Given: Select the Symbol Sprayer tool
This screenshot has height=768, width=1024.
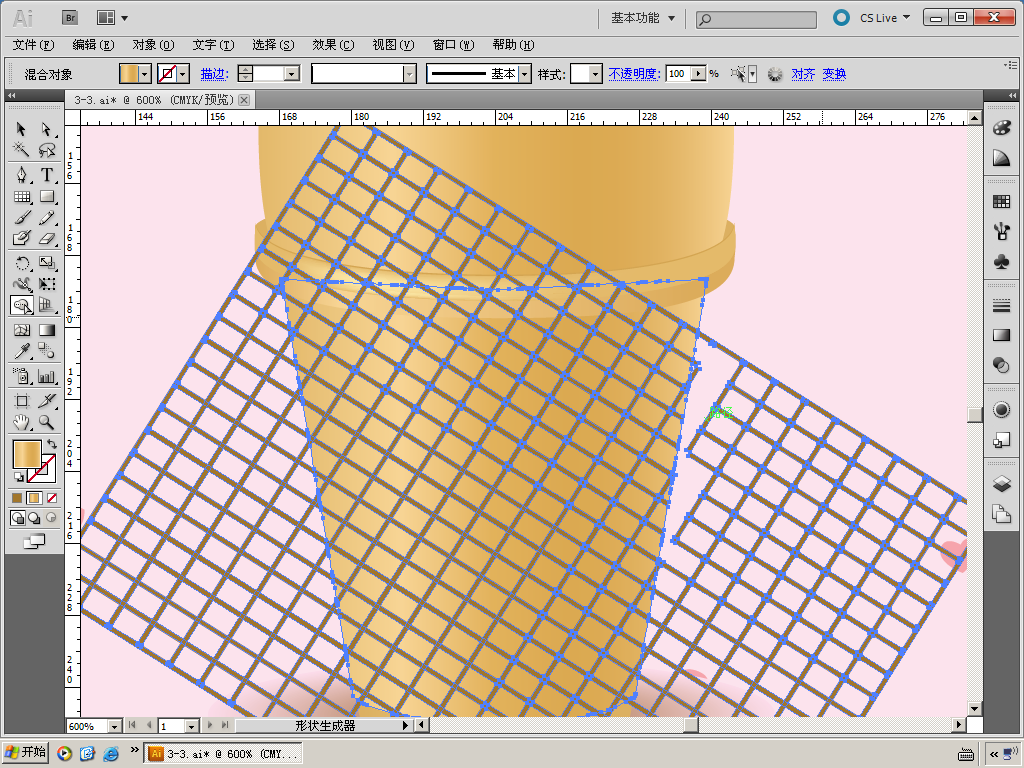Looking at the screenshot, I should pyautogui.click(x=21, y=376).
